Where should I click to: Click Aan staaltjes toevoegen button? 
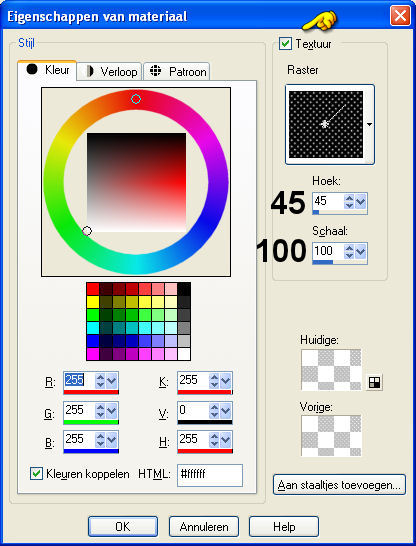(339, 485)
